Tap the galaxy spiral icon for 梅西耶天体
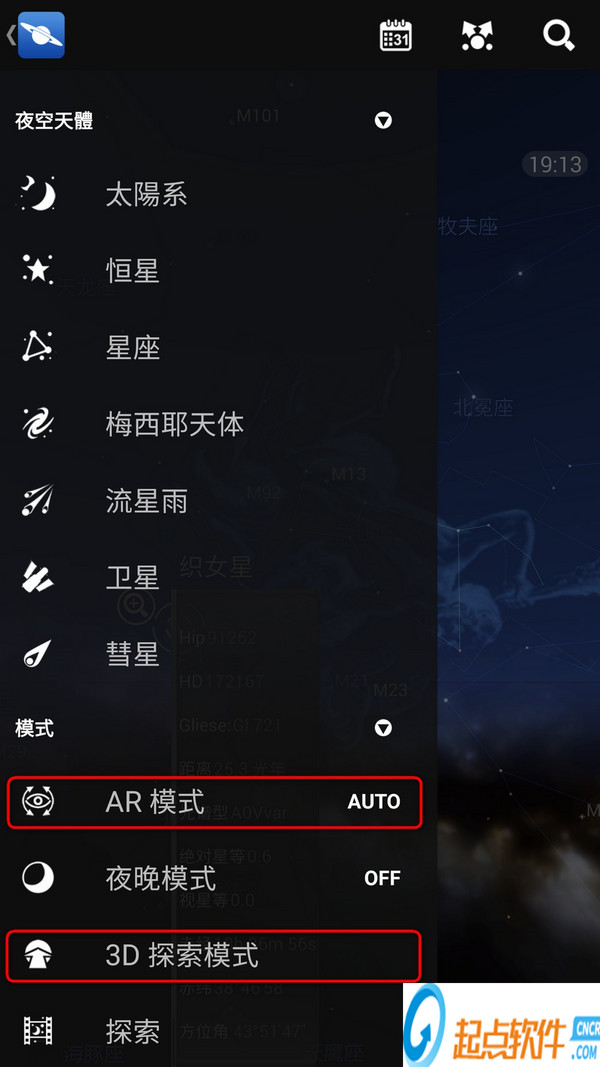 pos(37,423)
